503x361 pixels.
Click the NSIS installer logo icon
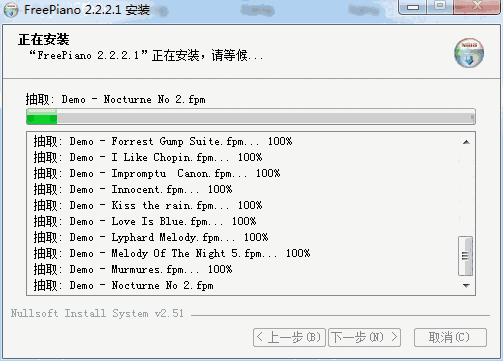pyautogui.click(x=469, y=53)
